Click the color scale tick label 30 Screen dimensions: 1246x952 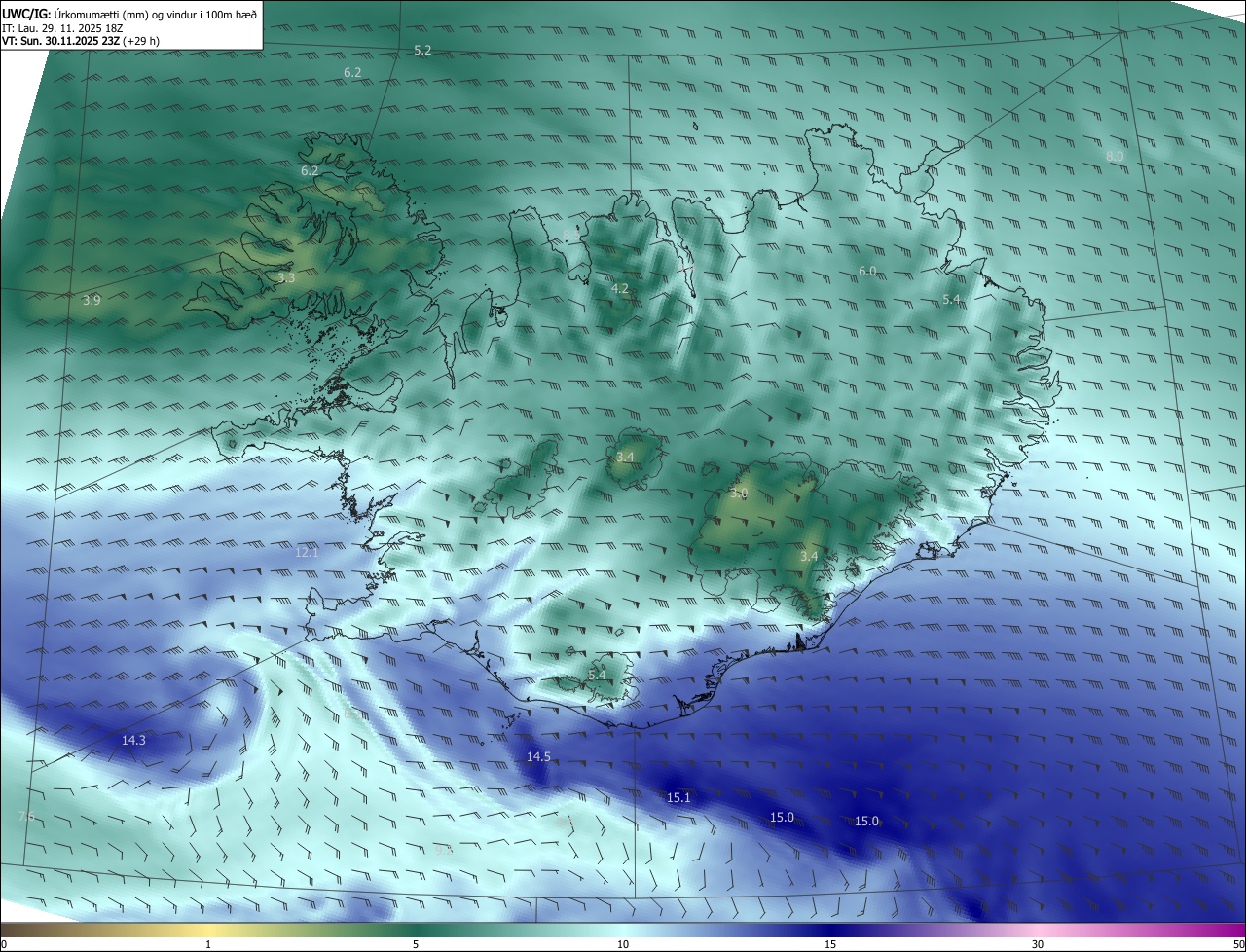pyautogui.click(x=1038, y=944)
